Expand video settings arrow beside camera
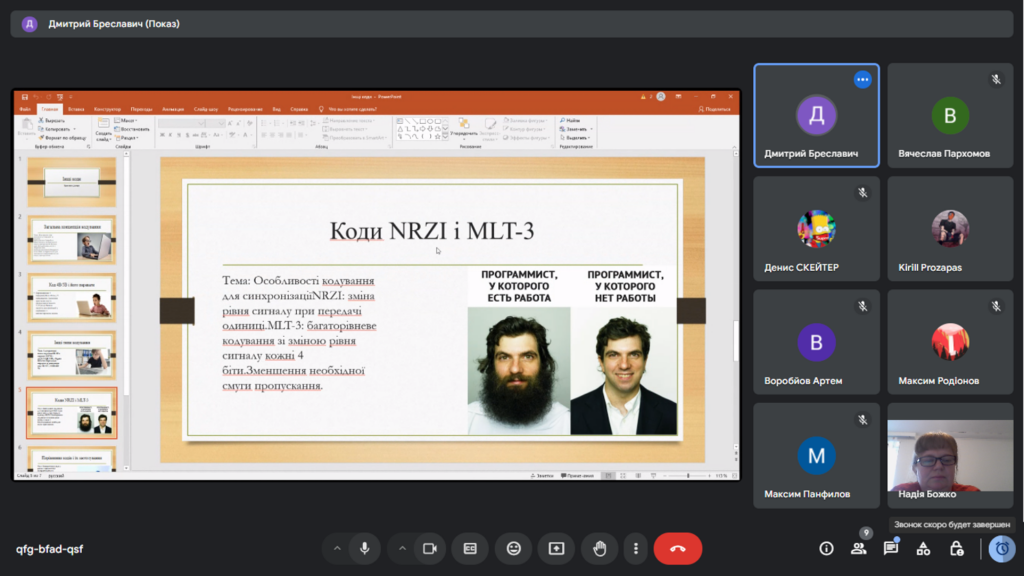The height and width of the screenshot is (576, 1024). coord(403,548)
